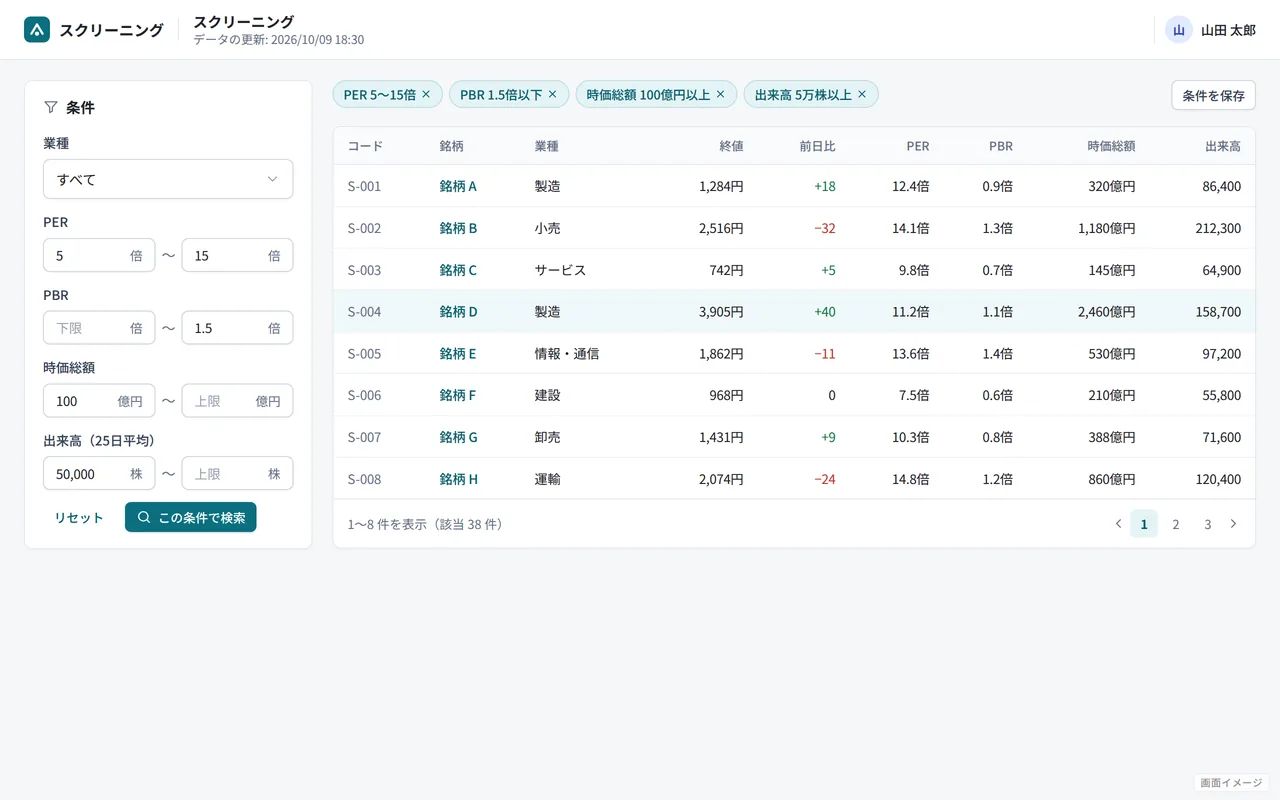1280x800 pixels.
Task: Open stock link 銘柄 D
Action: click(458, 312)
